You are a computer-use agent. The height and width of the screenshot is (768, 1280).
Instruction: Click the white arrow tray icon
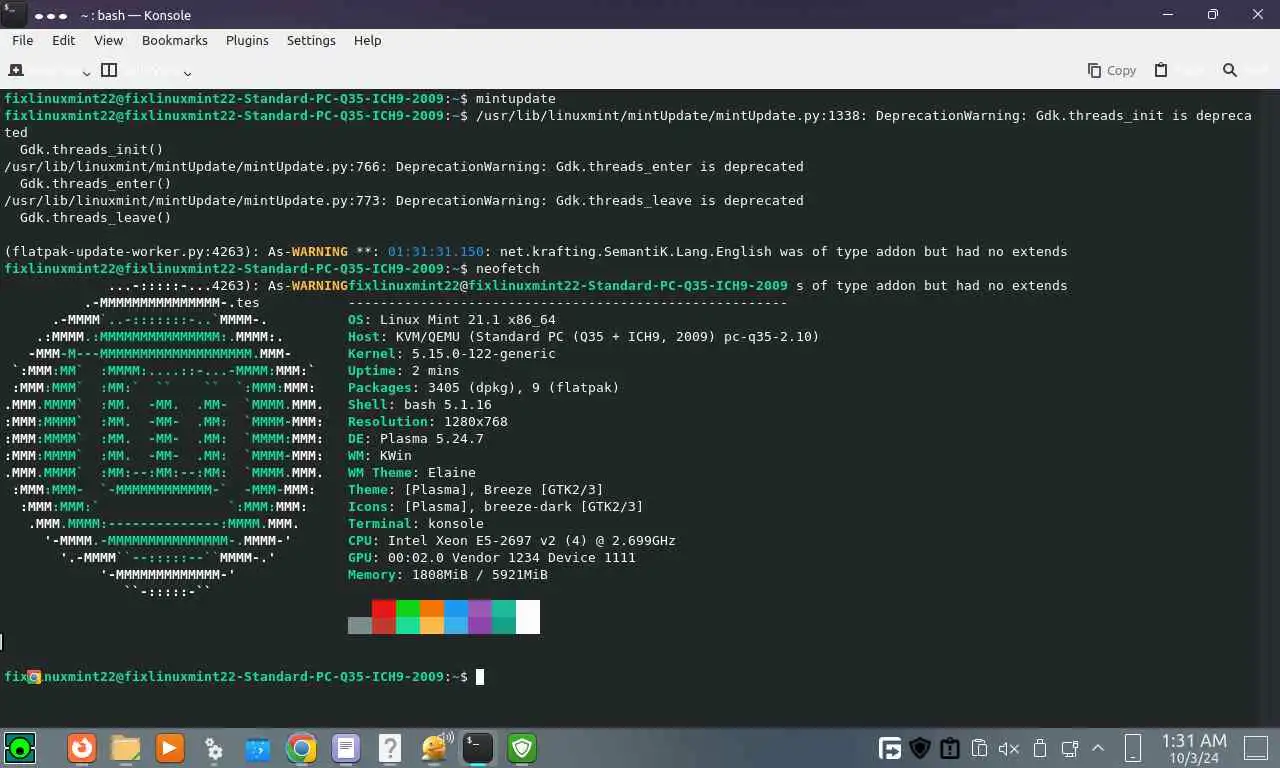[x=890, y=748]
